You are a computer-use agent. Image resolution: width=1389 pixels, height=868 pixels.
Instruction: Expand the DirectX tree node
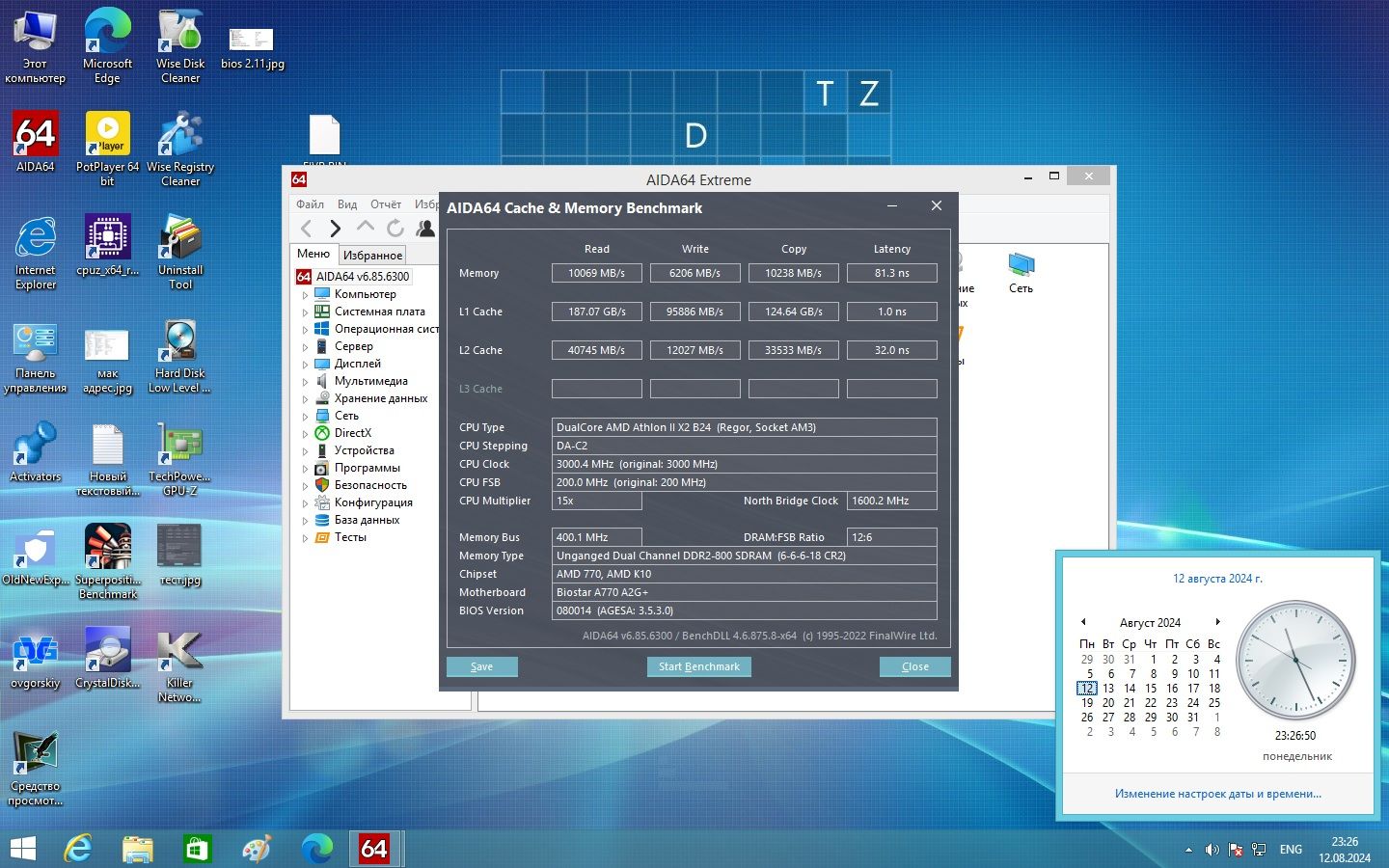(x=306, y=433)
